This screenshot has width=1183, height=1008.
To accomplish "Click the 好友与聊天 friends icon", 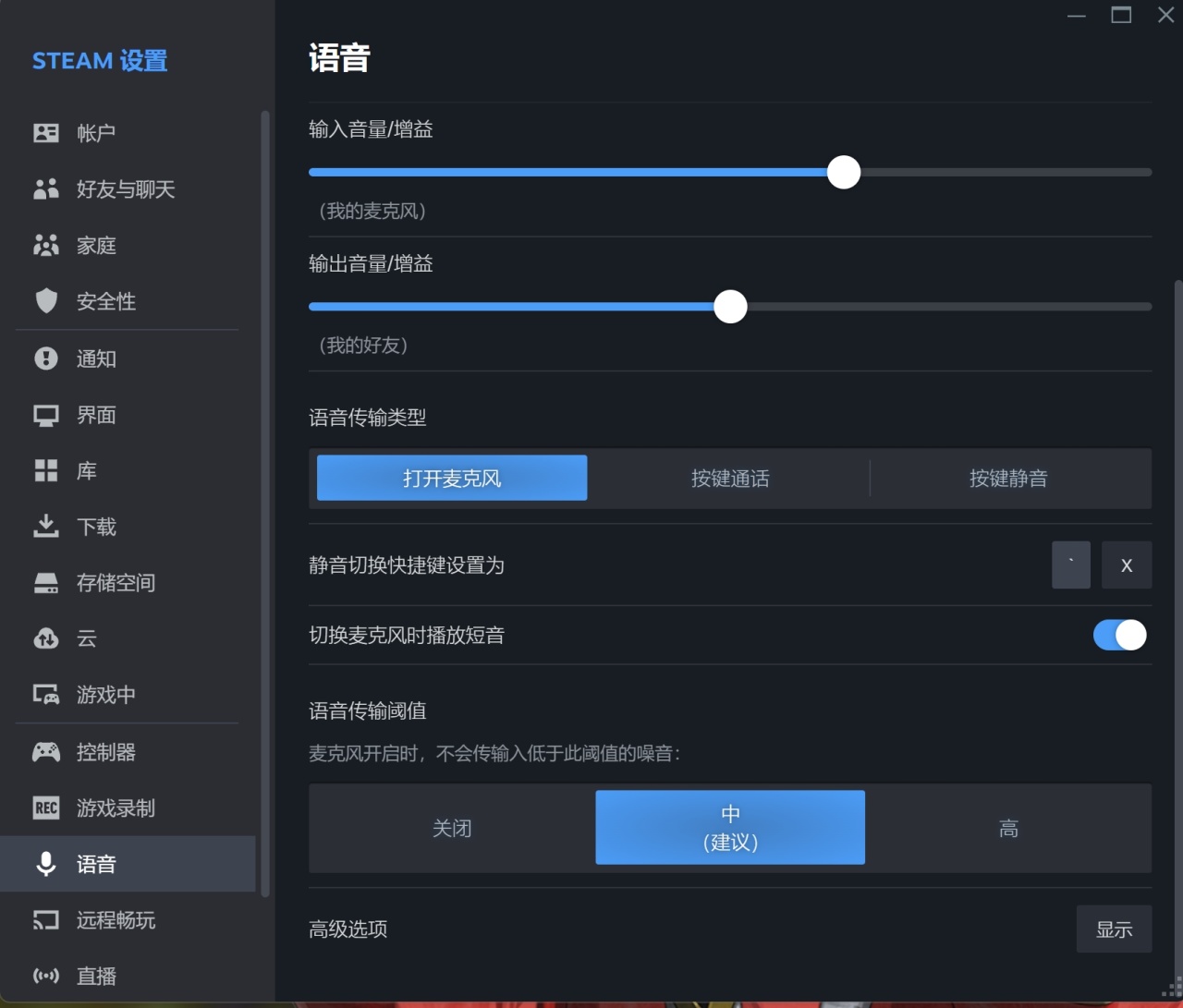I will point(46,189).
